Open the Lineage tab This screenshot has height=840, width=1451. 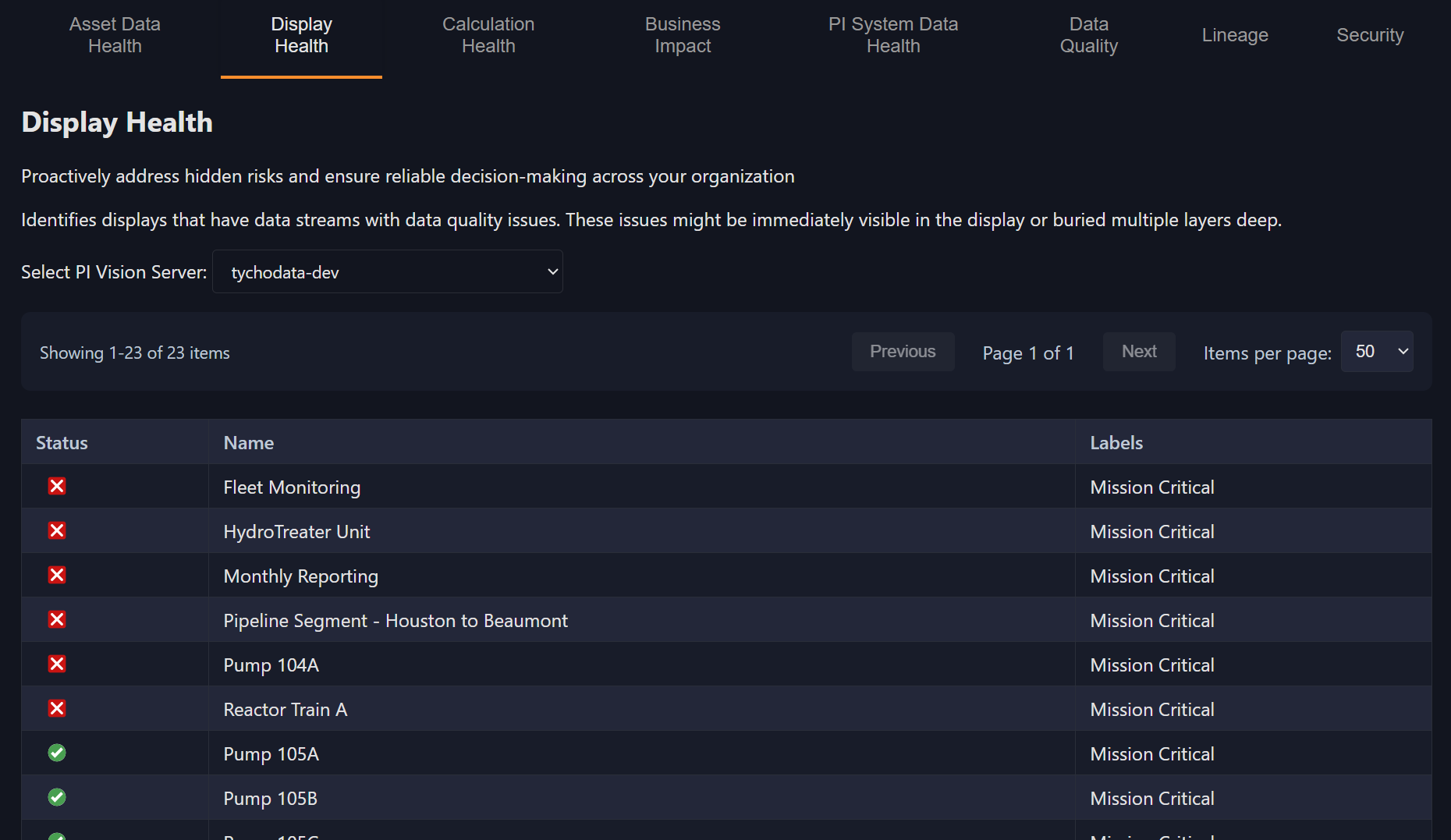[1235, 35]
